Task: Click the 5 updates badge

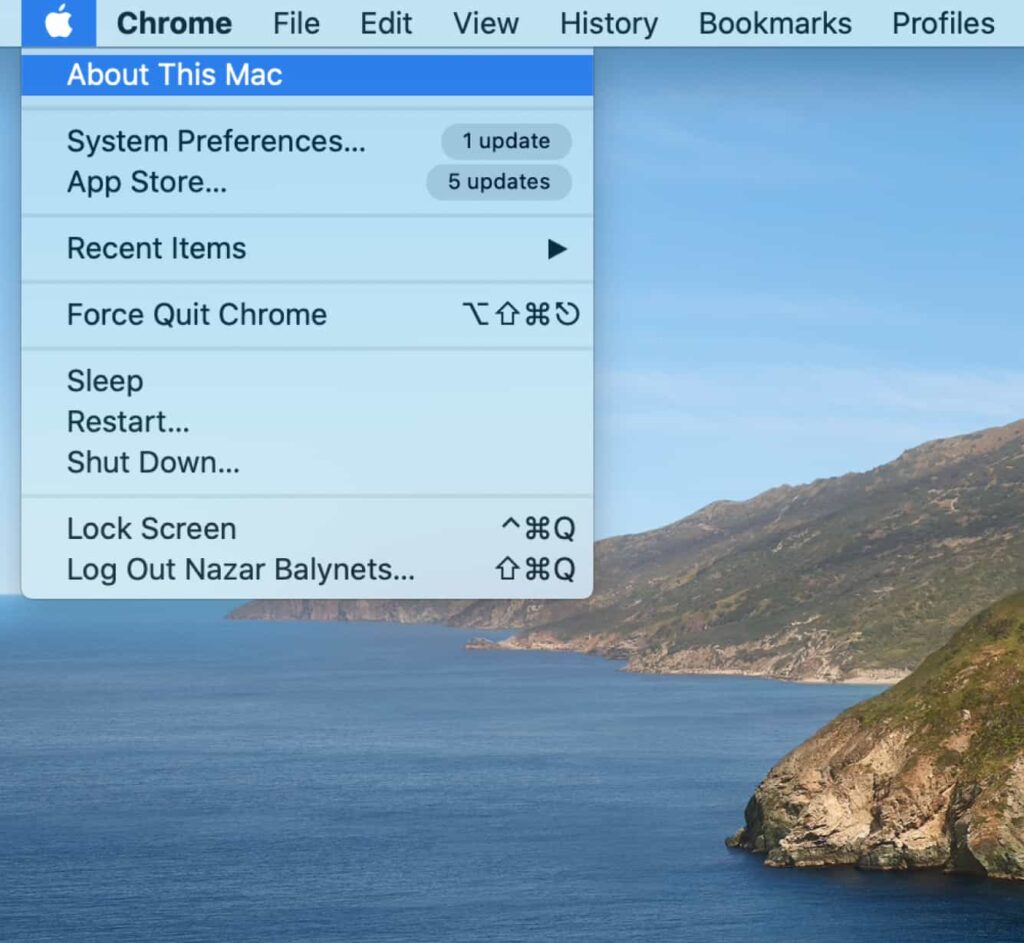Action: pos(499,182)
